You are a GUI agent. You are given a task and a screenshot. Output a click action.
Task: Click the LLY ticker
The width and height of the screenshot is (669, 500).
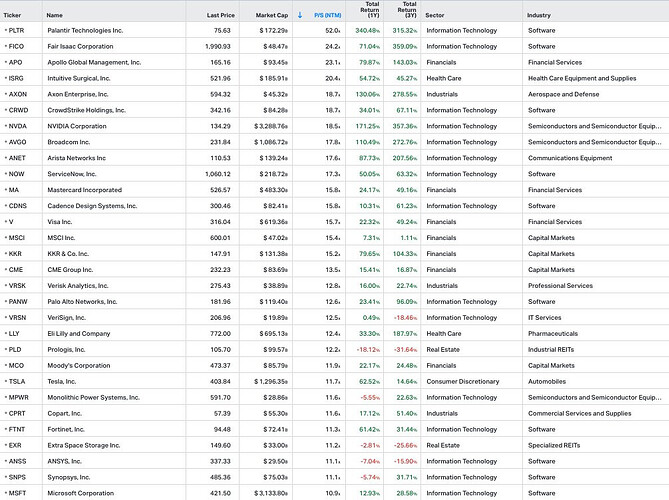[14, 334]
